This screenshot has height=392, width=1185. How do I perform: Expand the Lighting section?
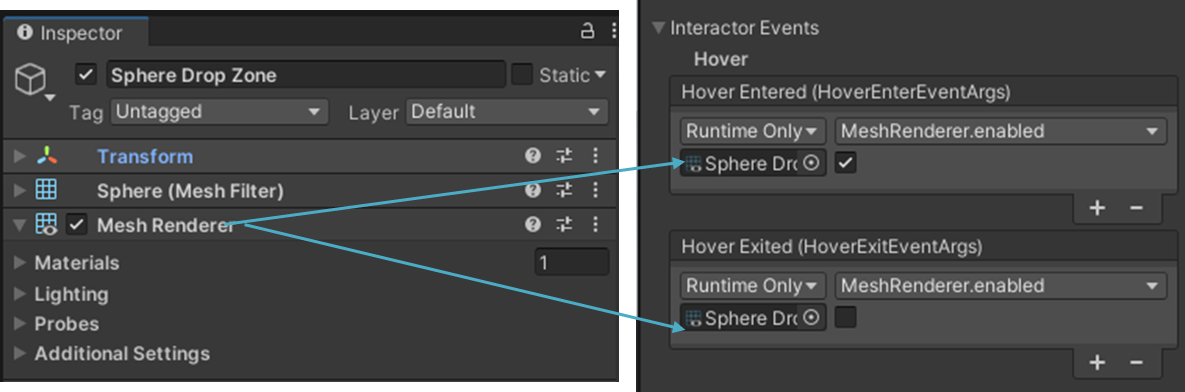20,294
